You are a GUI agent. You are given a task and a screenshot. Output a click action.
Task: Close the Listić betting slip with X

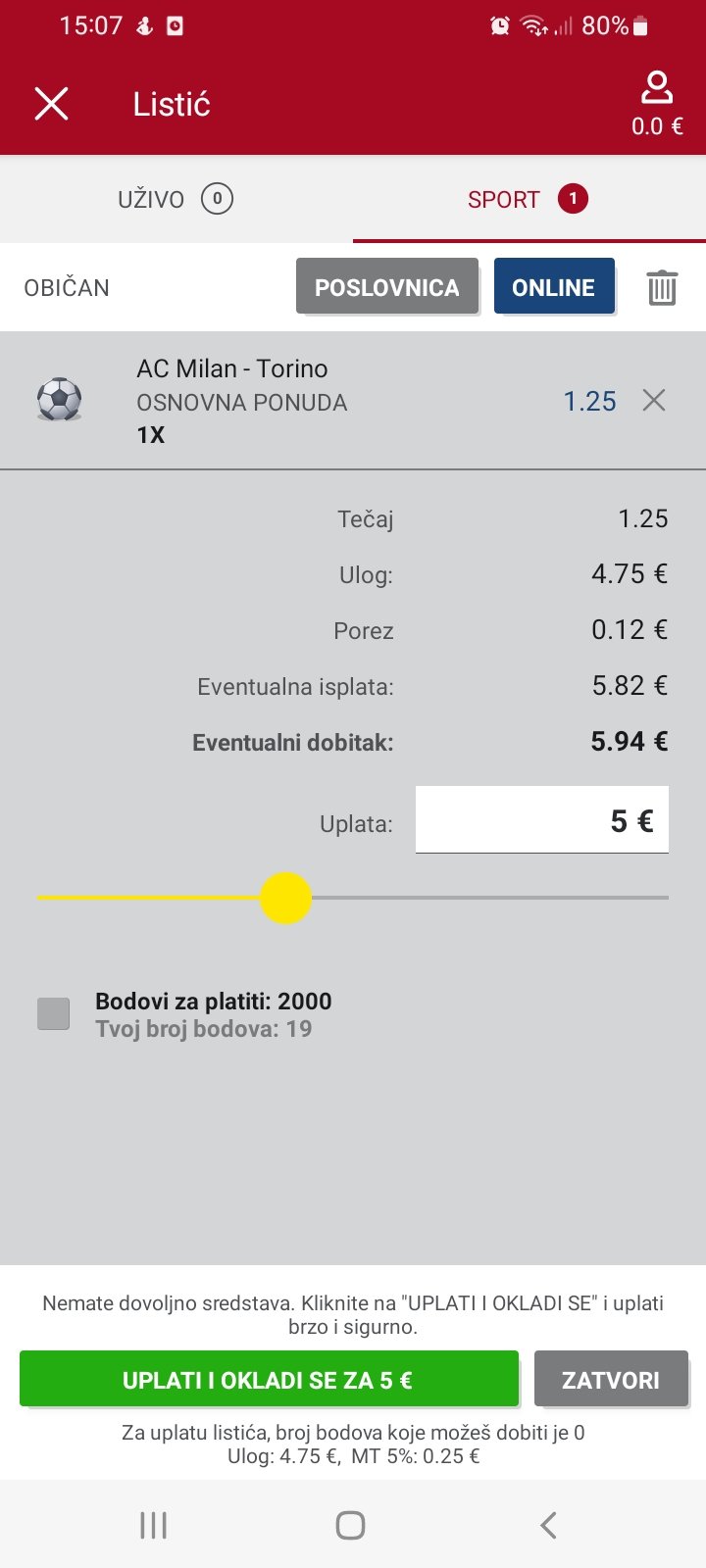coord(51,103)
